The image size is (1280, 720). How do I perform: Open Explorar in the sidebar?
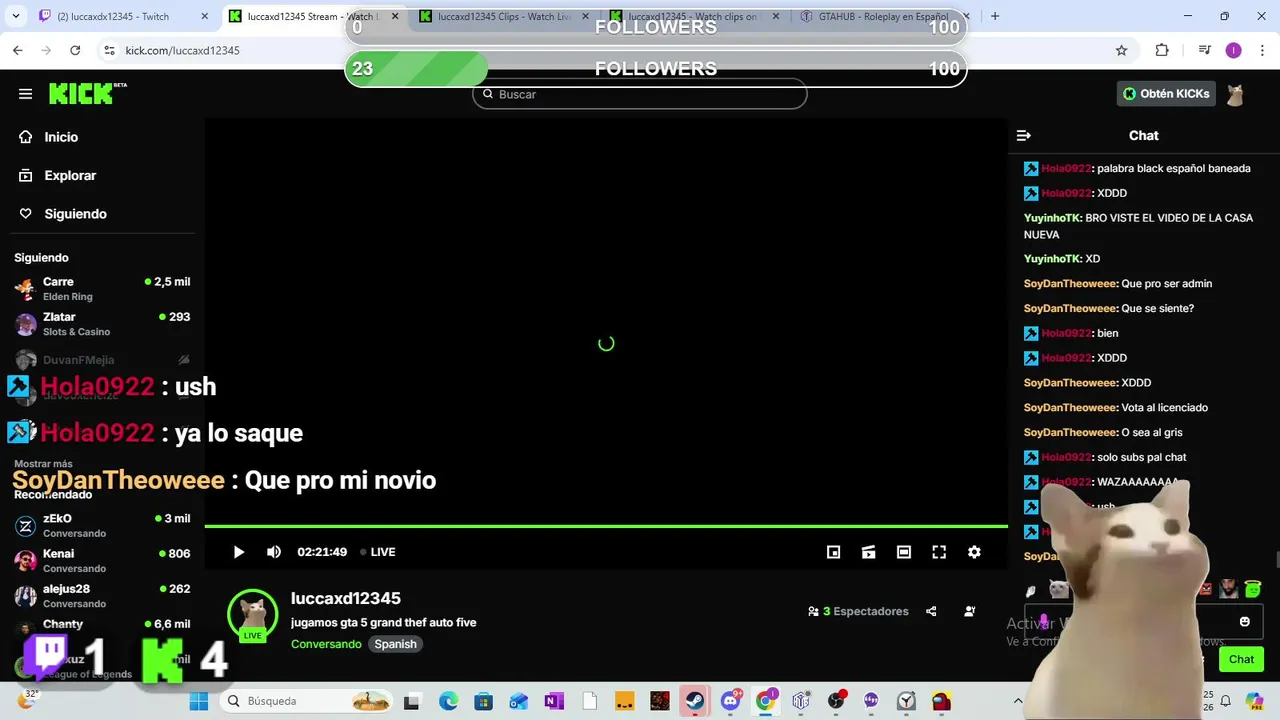click(x=70, y=175)
